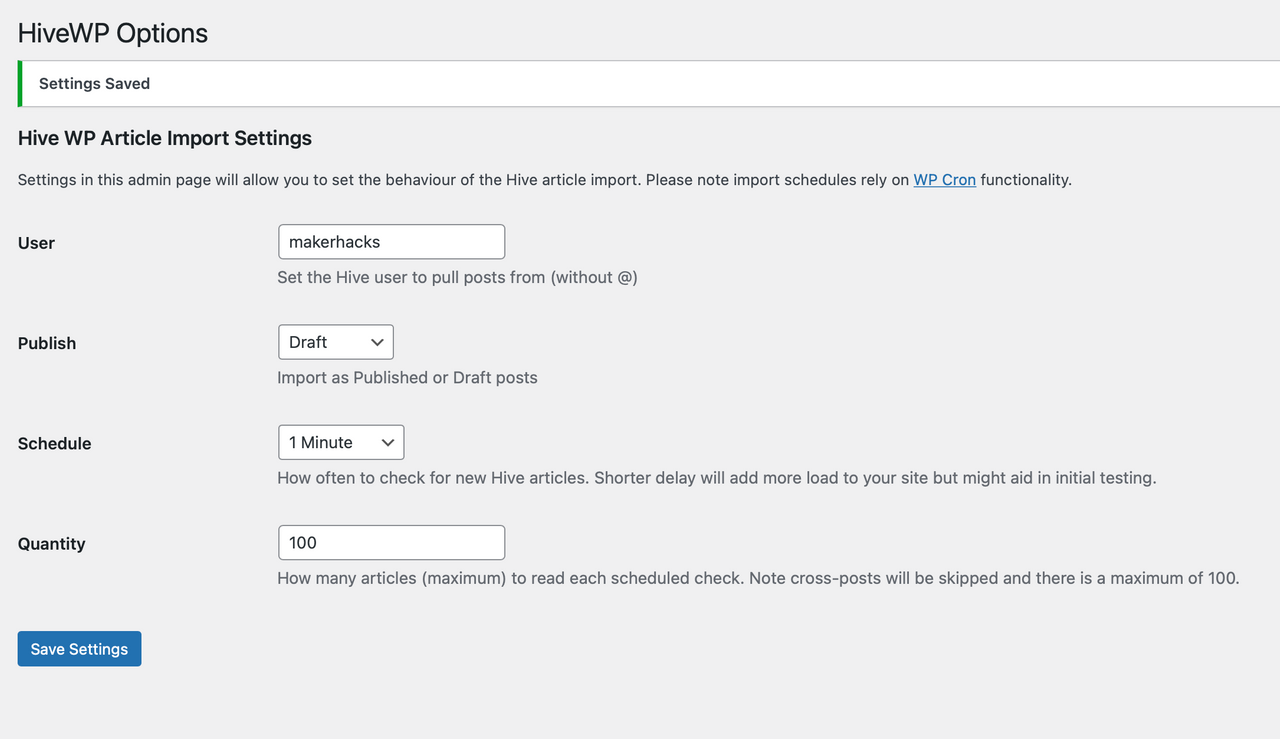
Task: Click the Settings Saved notice banner
Action: click(x=649, y=84)
